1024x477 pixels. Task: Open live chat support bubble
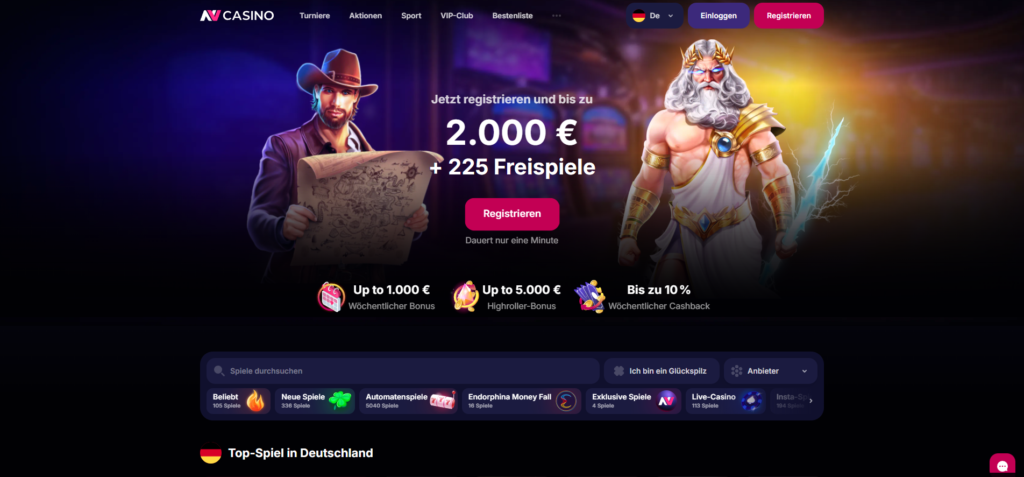[1002, 464]
